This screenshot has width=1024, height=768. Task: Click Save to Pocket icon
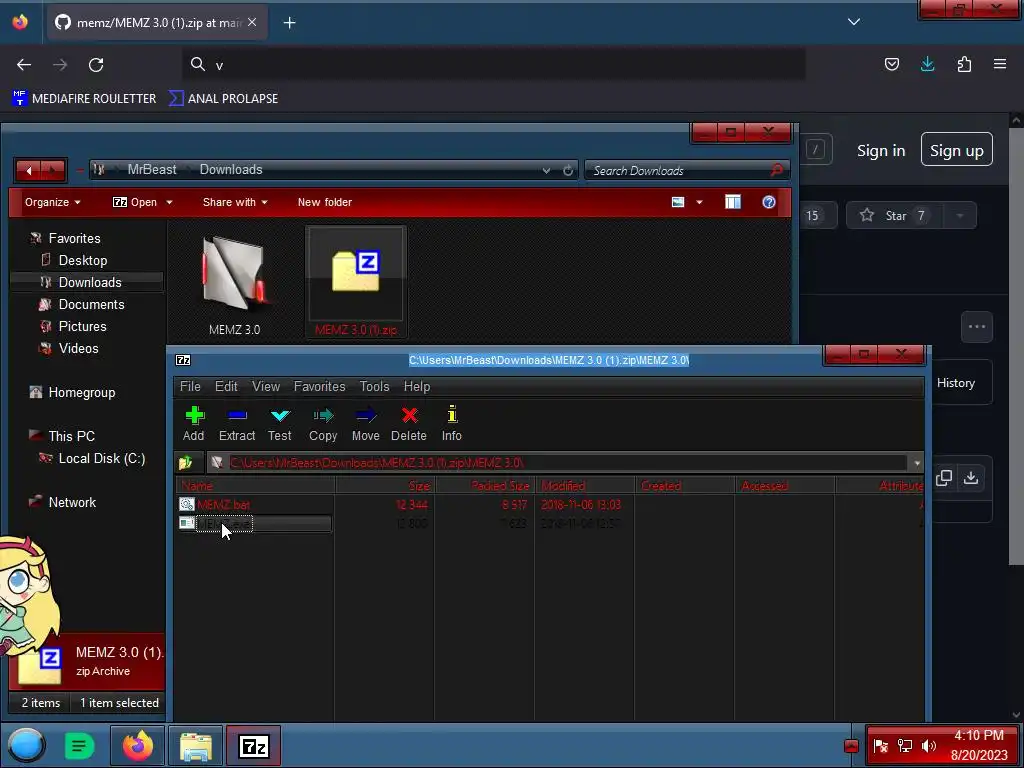(x=891, y=64)
